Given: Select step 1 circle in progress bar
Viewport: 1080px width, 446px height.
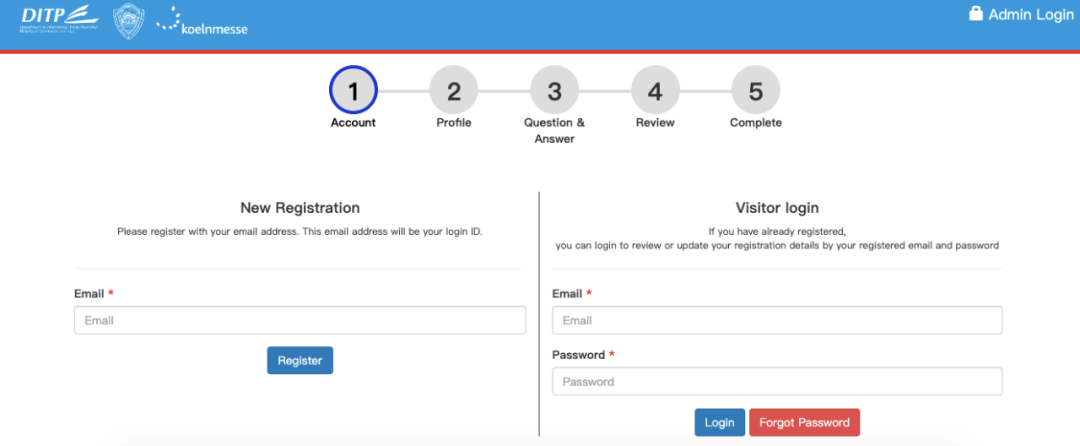Looking at the screenshot, I should coord(353,91).
